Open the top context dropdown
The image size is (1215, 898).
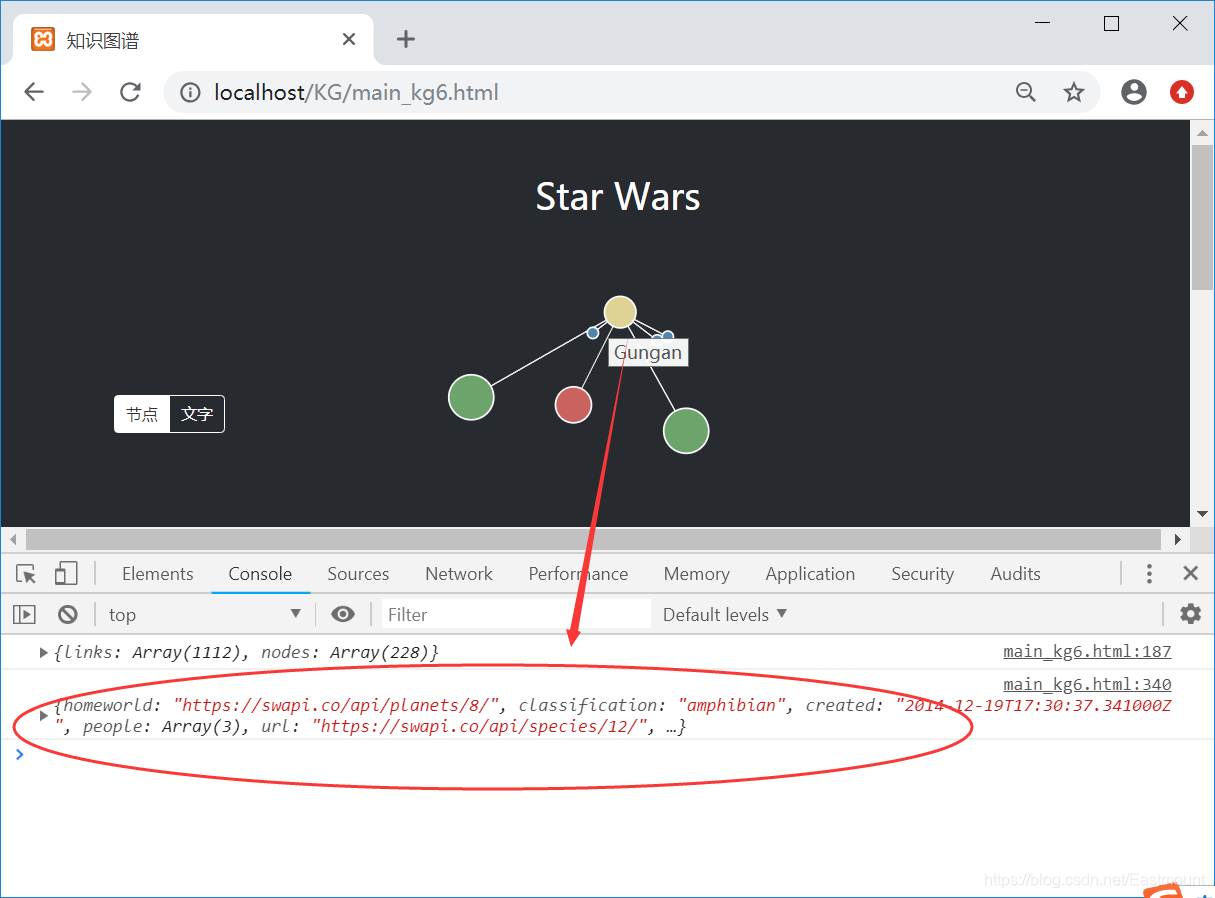(x=205, y=614)
